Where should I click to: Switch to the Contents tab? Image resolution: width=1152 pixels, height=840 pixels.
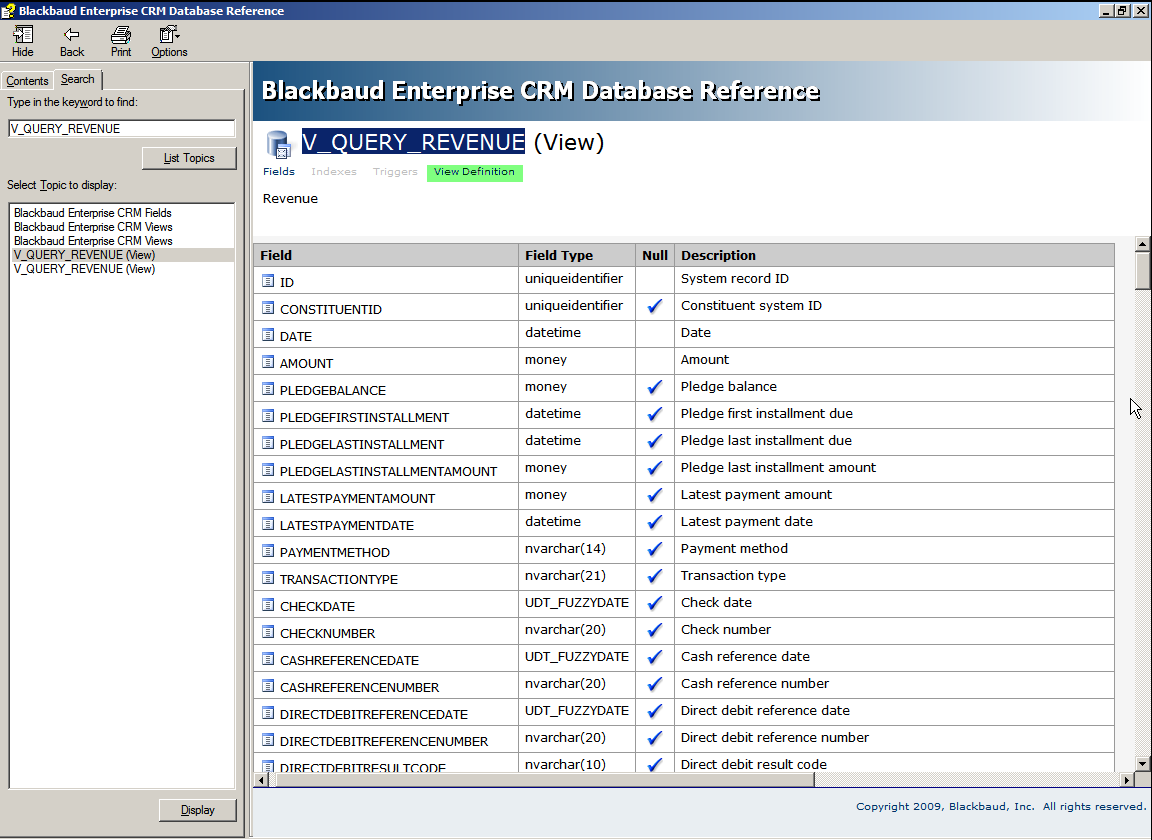[27, 81]
